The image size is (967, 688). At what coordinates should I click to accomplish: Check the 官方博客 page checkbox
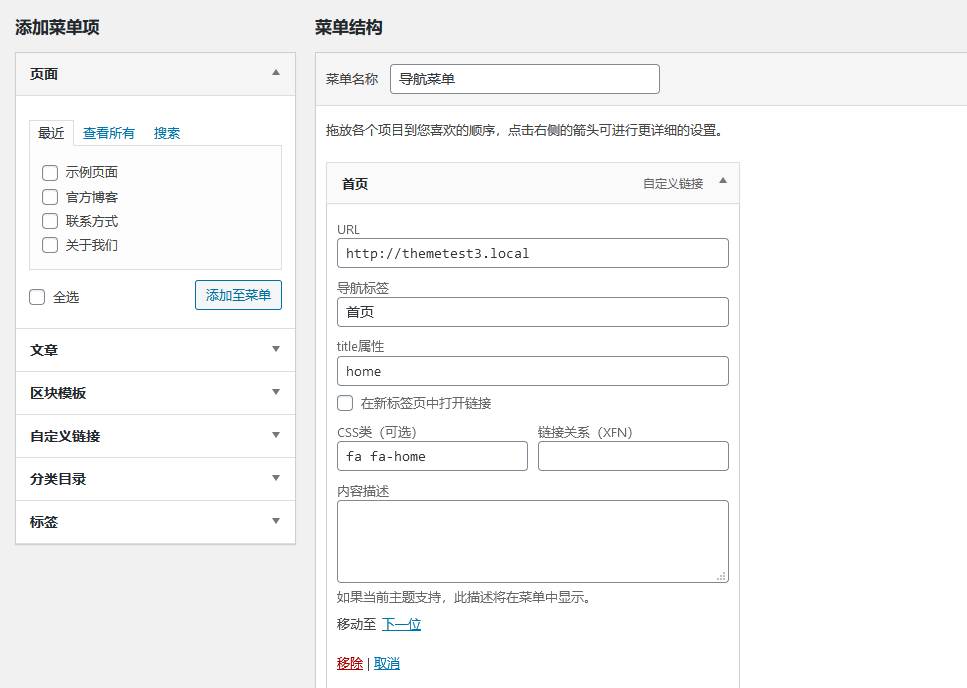pos(49,196)
